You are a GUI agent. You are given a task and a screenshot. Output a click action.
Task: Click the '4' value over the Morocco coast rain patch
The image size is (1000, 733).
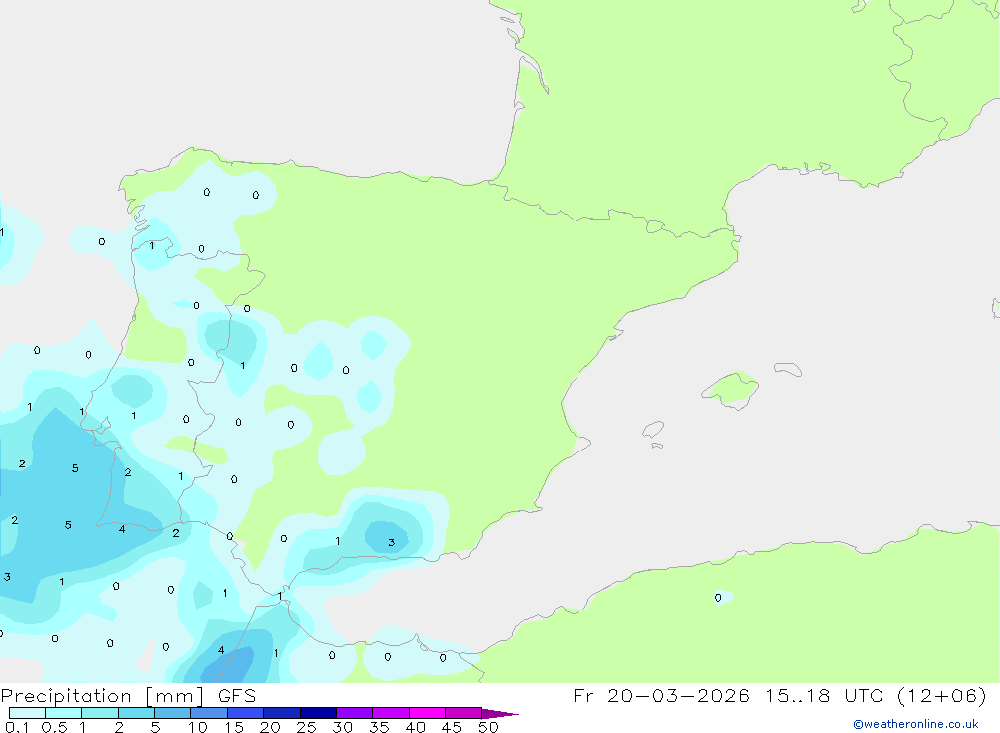(x=221, y=650)
